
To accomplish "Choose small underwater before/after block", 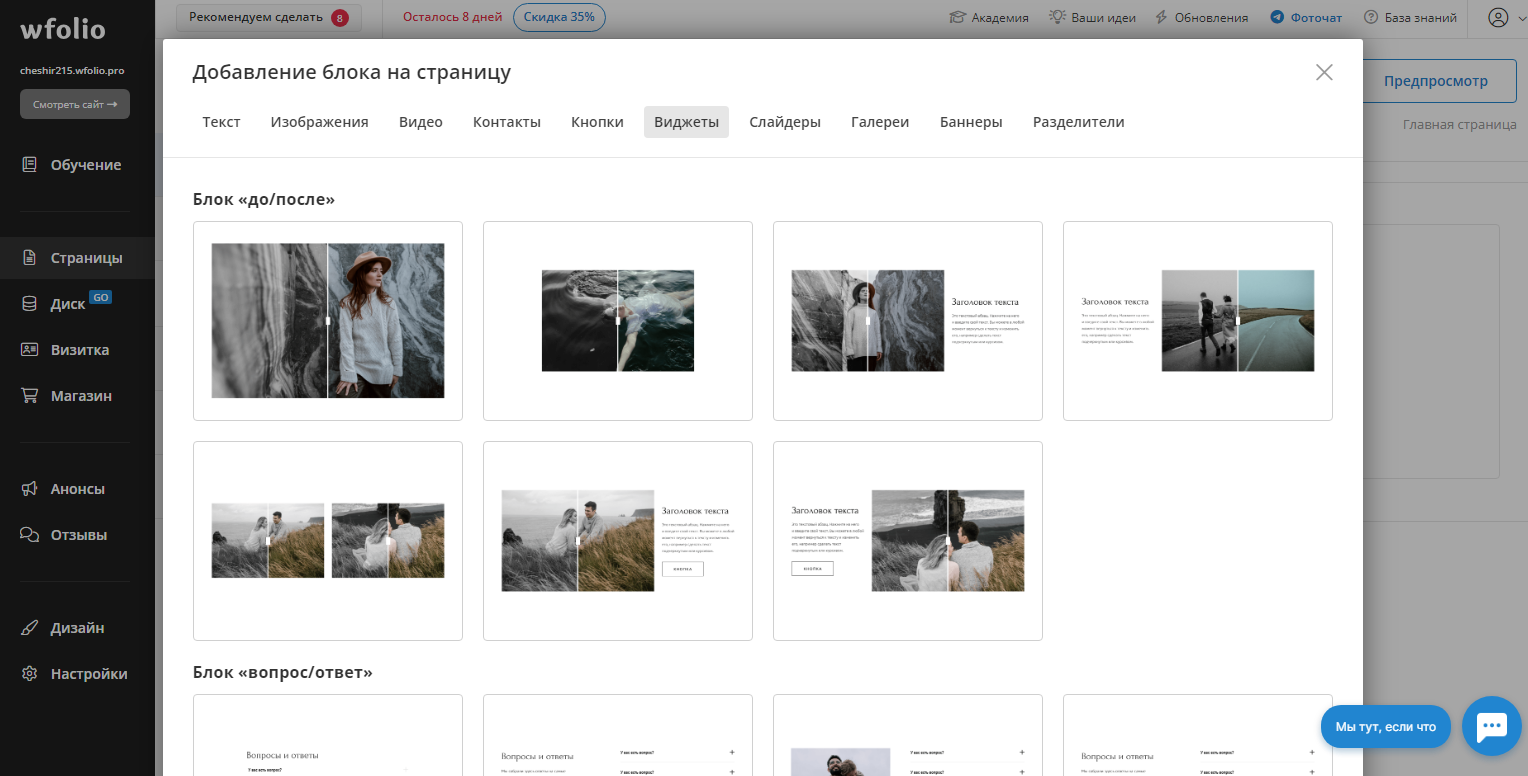I will tap(618, 321).
